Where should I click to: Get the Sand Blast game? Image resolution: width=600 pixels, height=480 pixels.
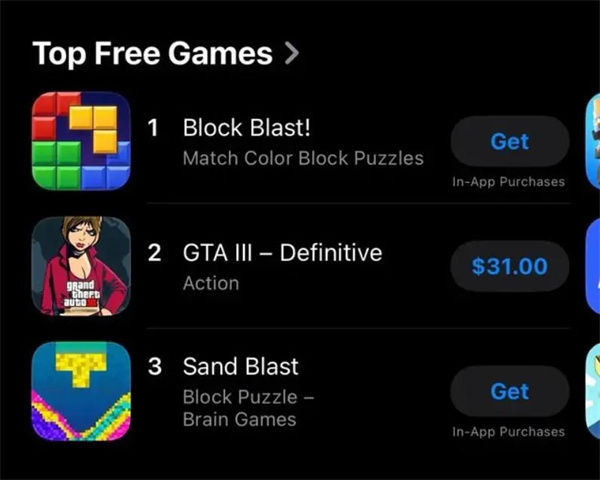click(x=510, y=391)
